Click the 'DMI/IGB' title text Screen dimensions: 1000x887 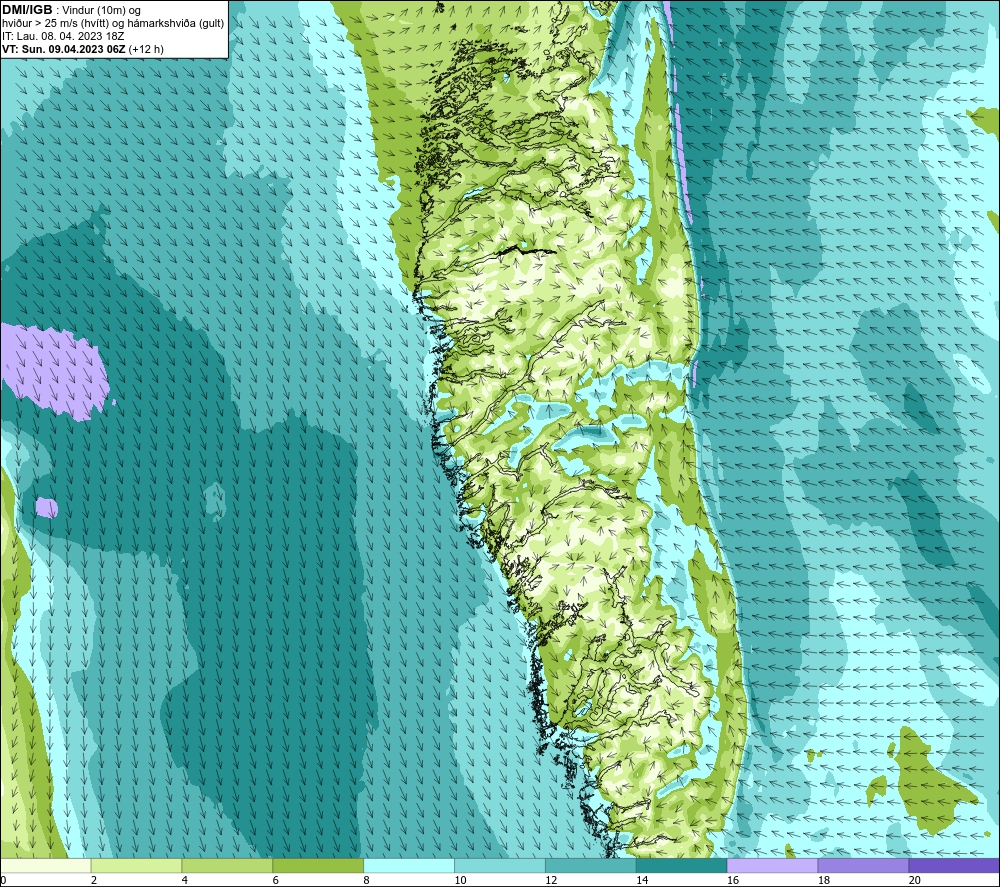click(x=27, y=10)
